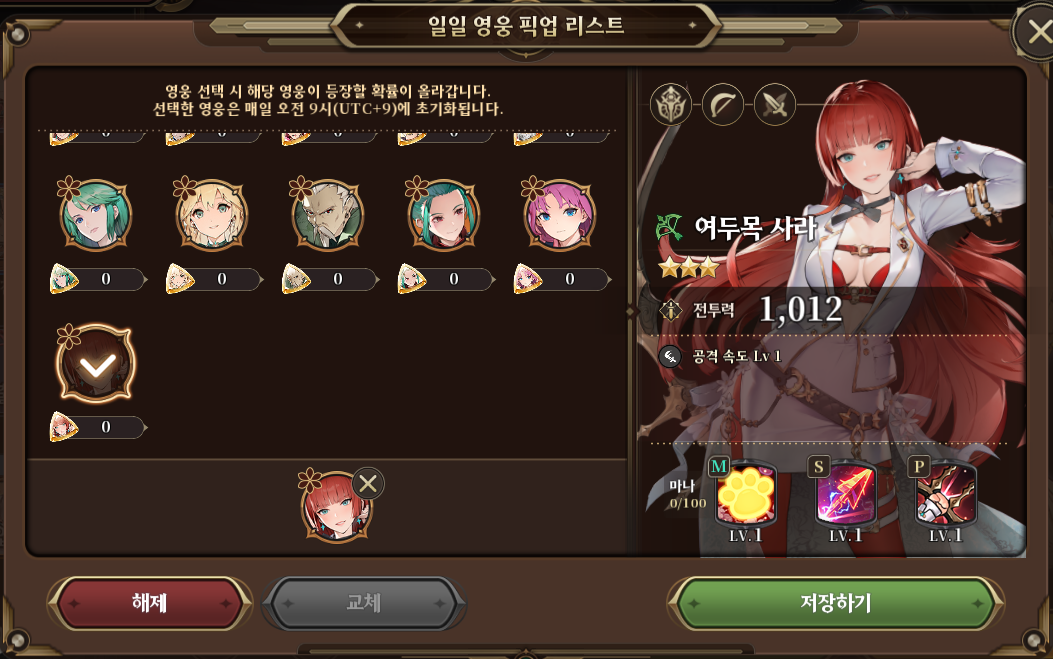The height and width of the screenshot is (659, 1053).
Task: Click the crossed swords icon
Action: [x=774, y=105]
